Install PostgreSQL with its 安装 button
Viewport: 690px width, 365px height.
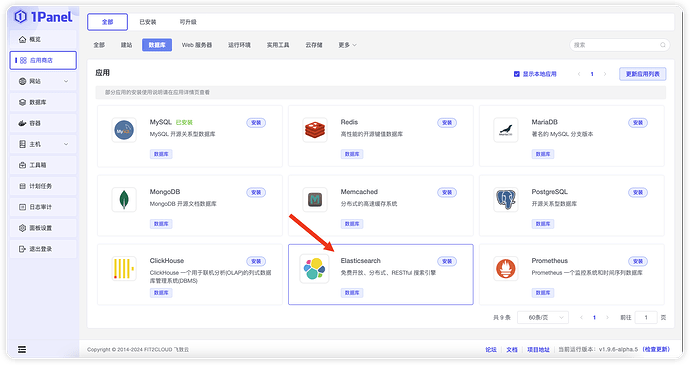pos(638,192)
